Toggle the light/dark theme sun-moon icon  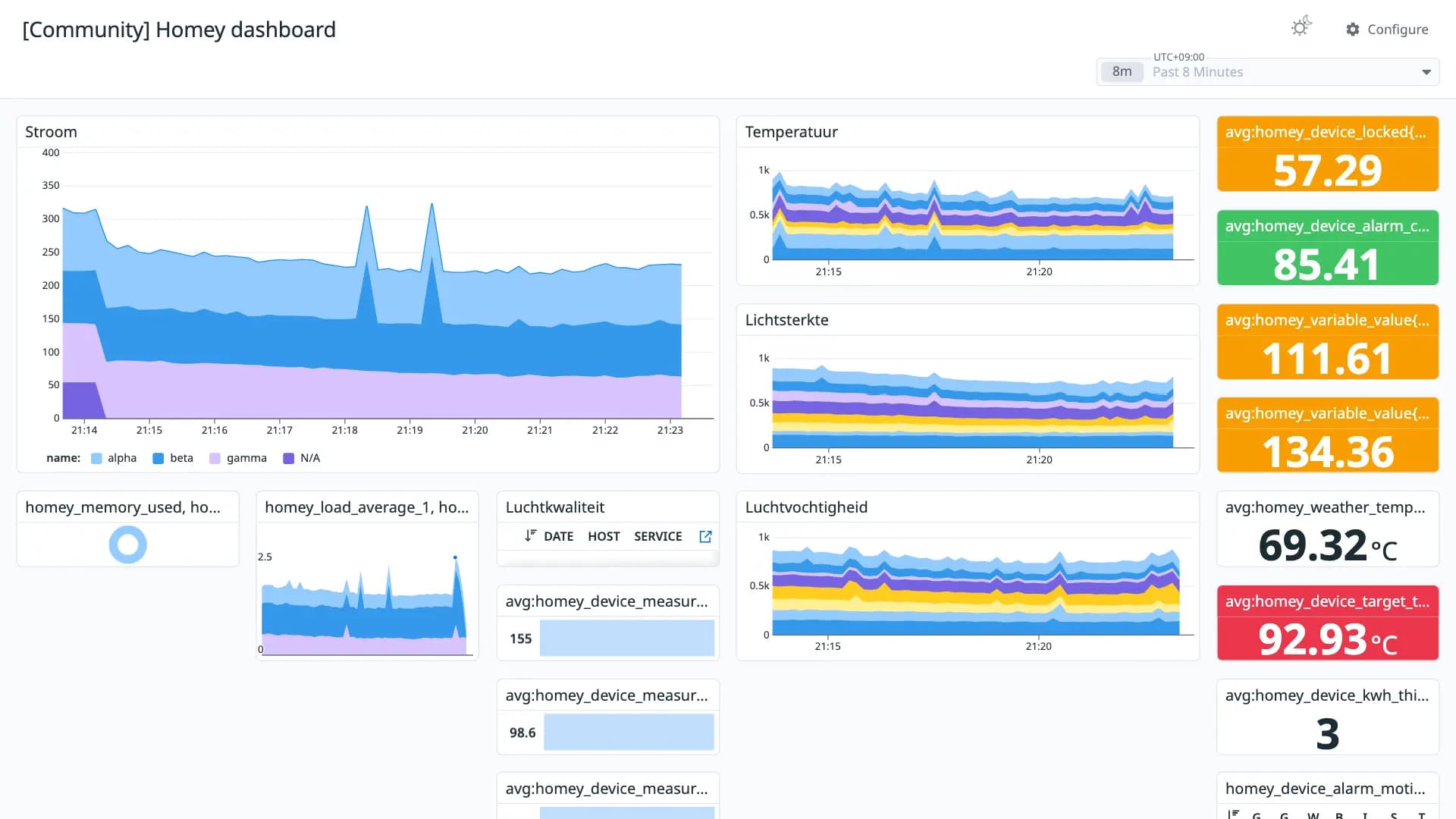coord(1301,27)
